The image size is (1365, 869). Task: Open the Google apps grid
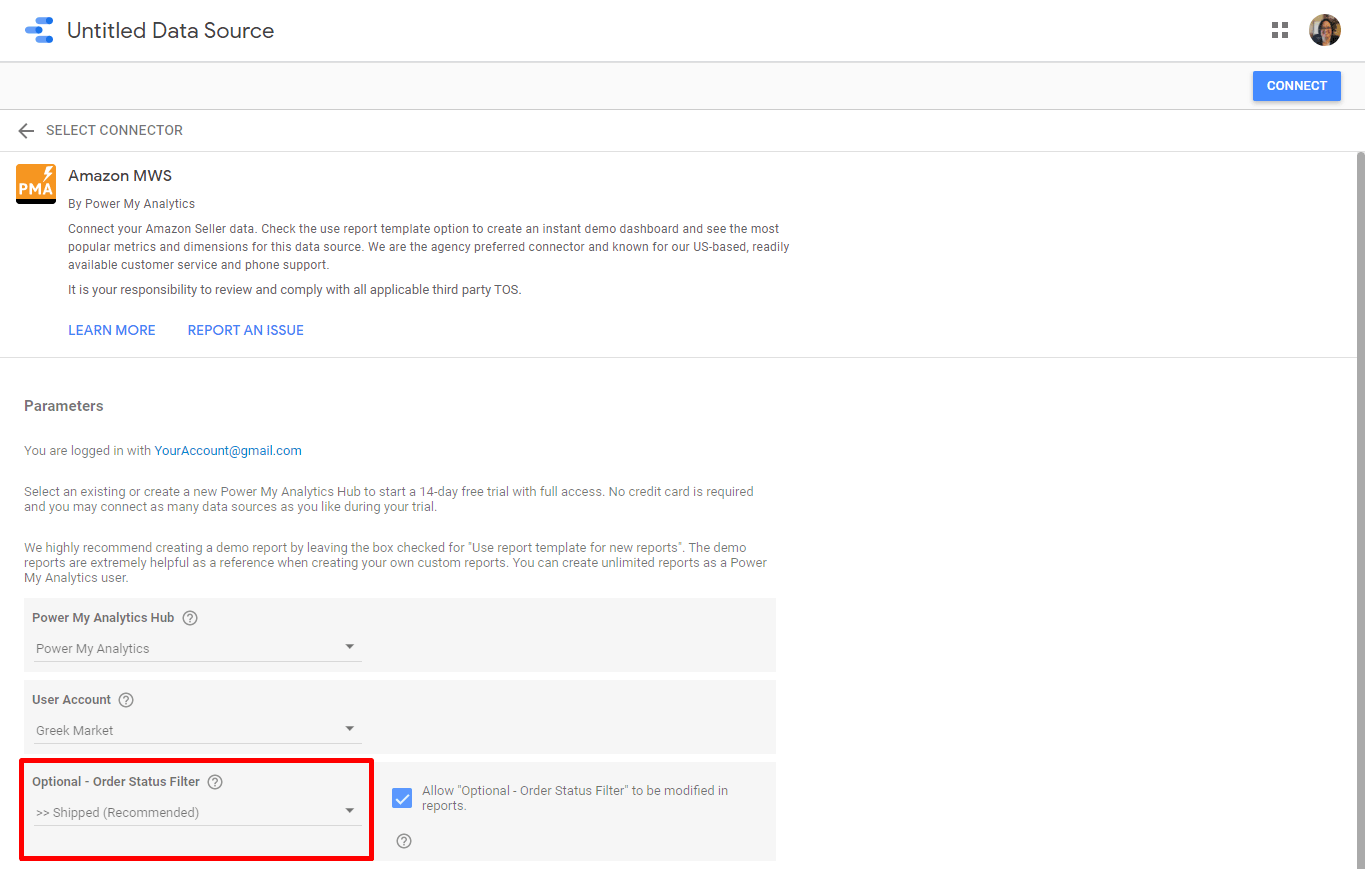click(x=1280, y=30)
